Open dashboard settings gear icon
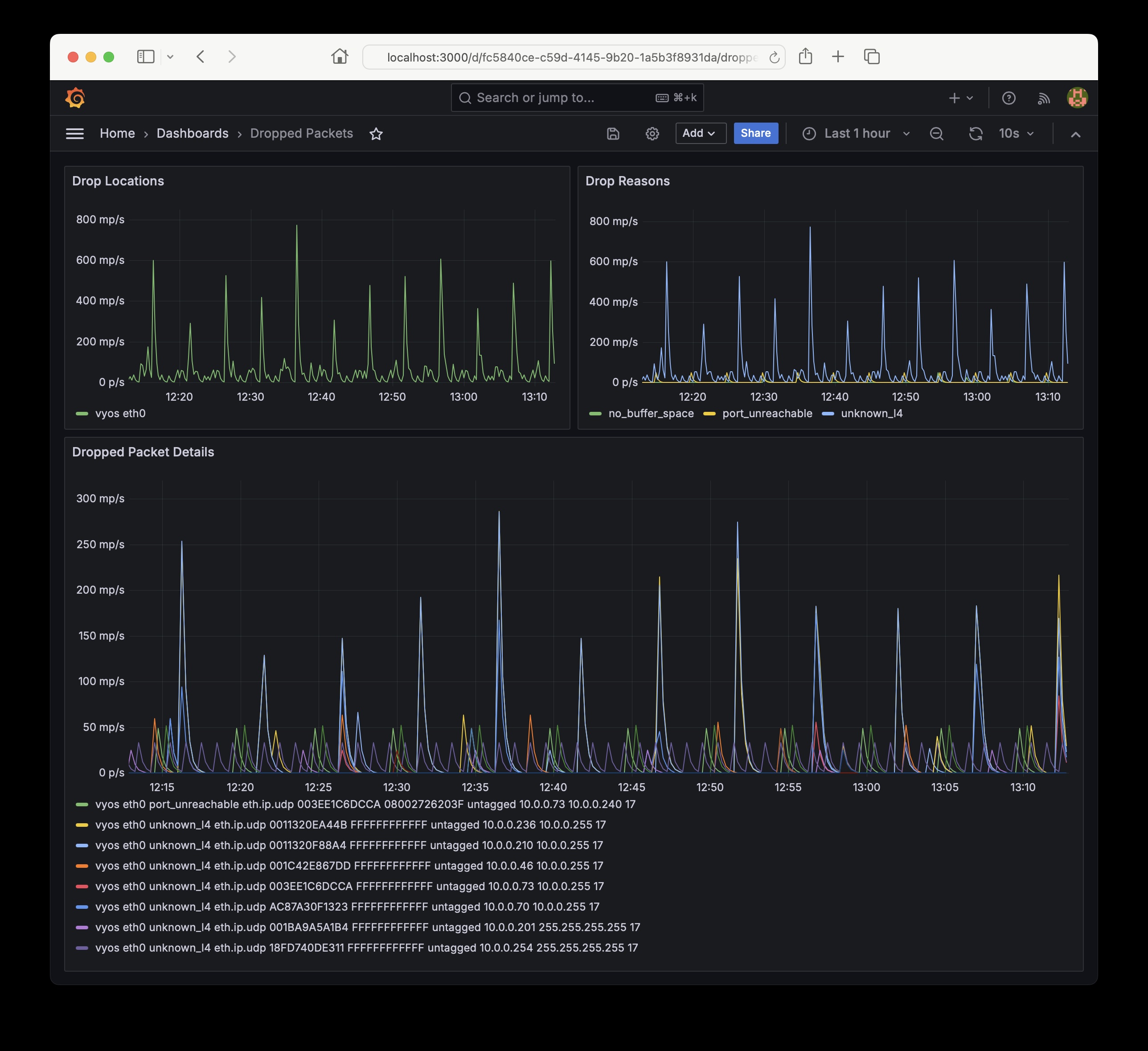The image size is (1148, 1051). [652, 134]
